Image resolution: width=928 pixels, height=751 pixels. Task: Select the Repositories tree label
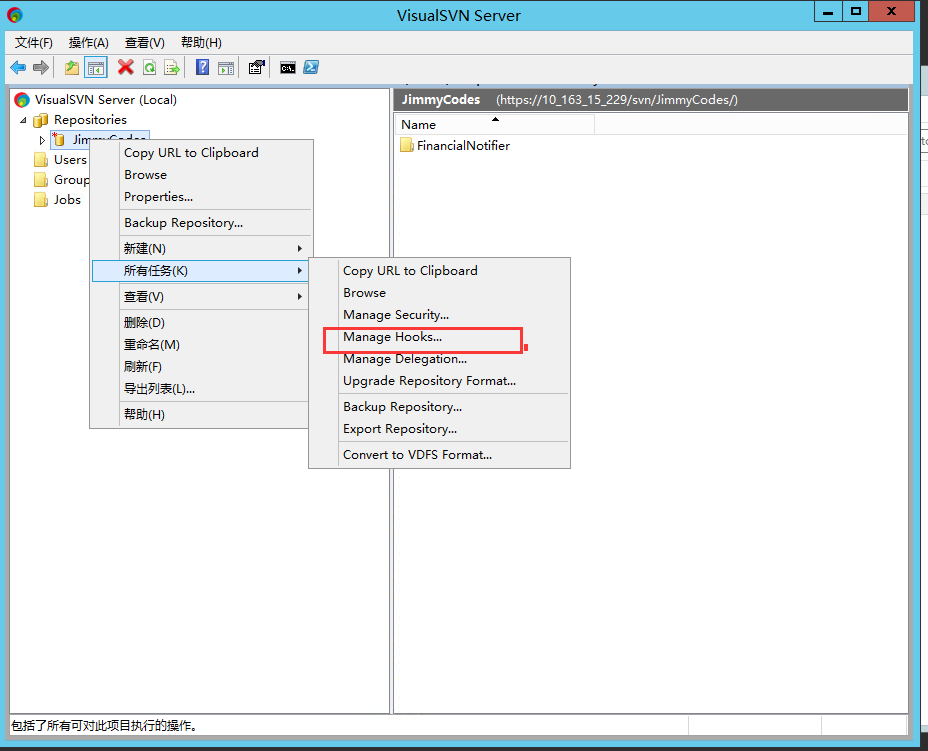pos(90,120)
